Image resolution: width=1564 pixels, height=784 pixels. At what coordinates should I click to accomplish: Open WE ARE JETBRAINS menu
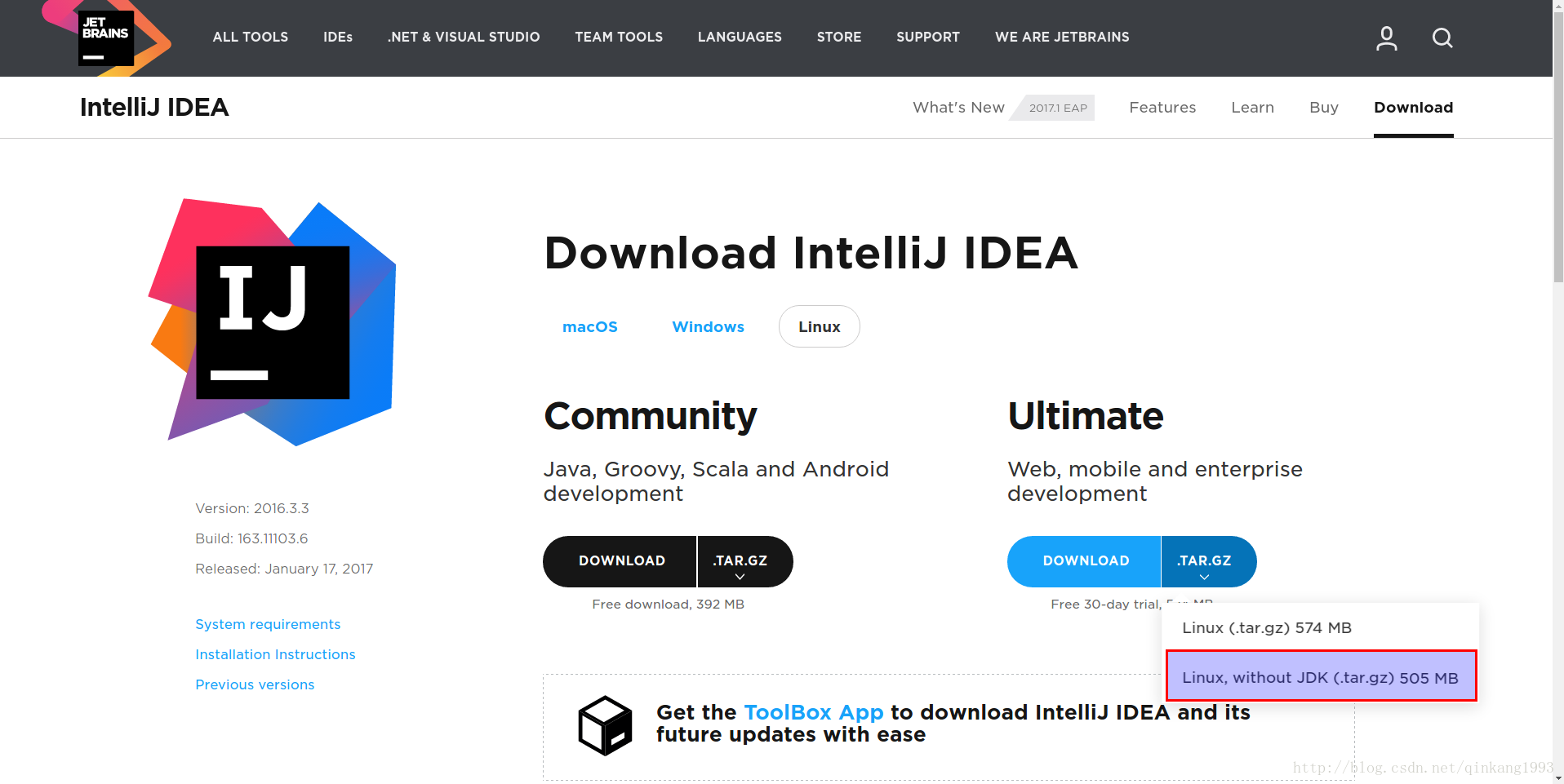[1062, 37]
